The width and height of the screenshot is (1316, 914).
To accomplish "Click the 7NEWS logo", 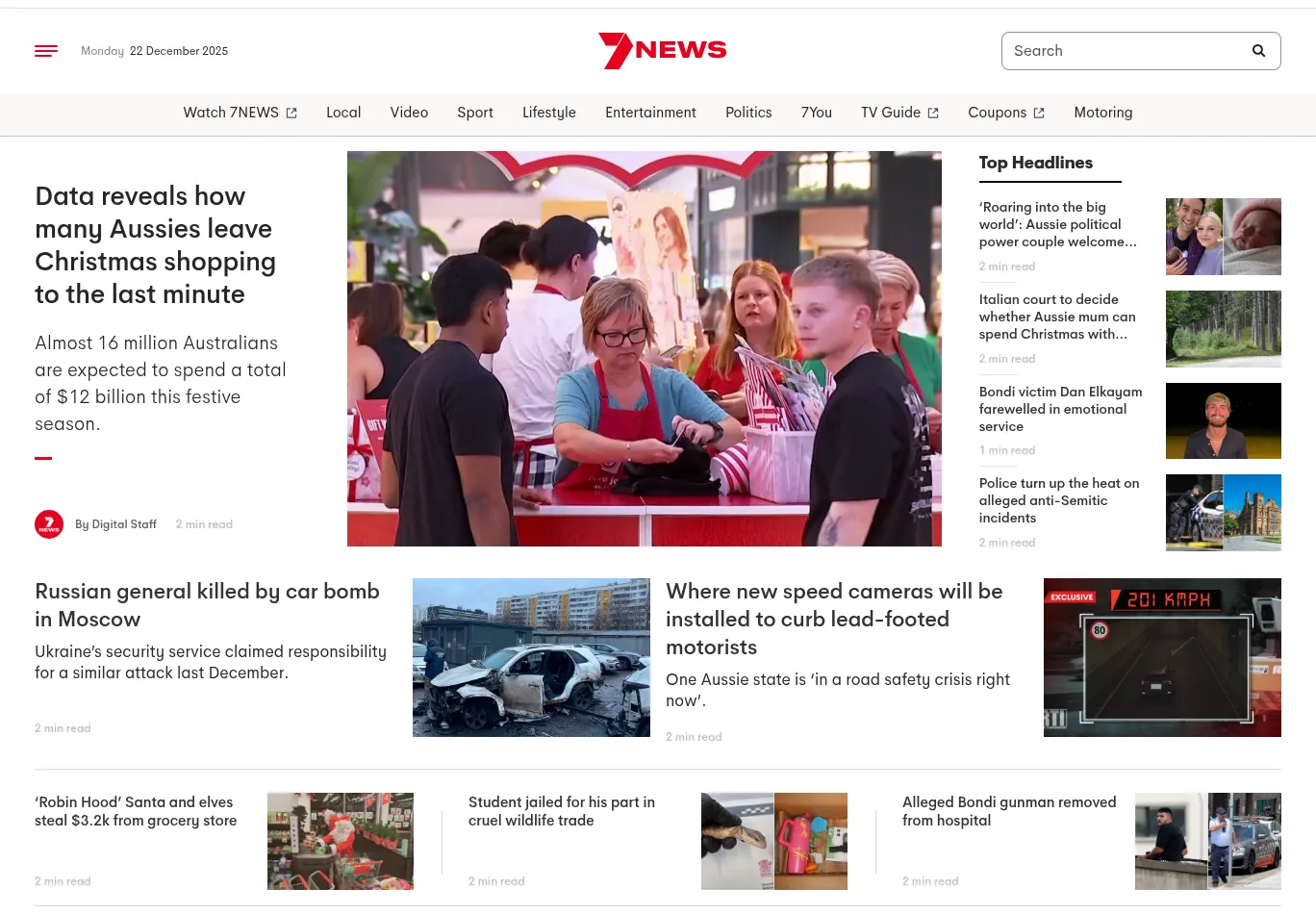I will click(x=662, y=50).
